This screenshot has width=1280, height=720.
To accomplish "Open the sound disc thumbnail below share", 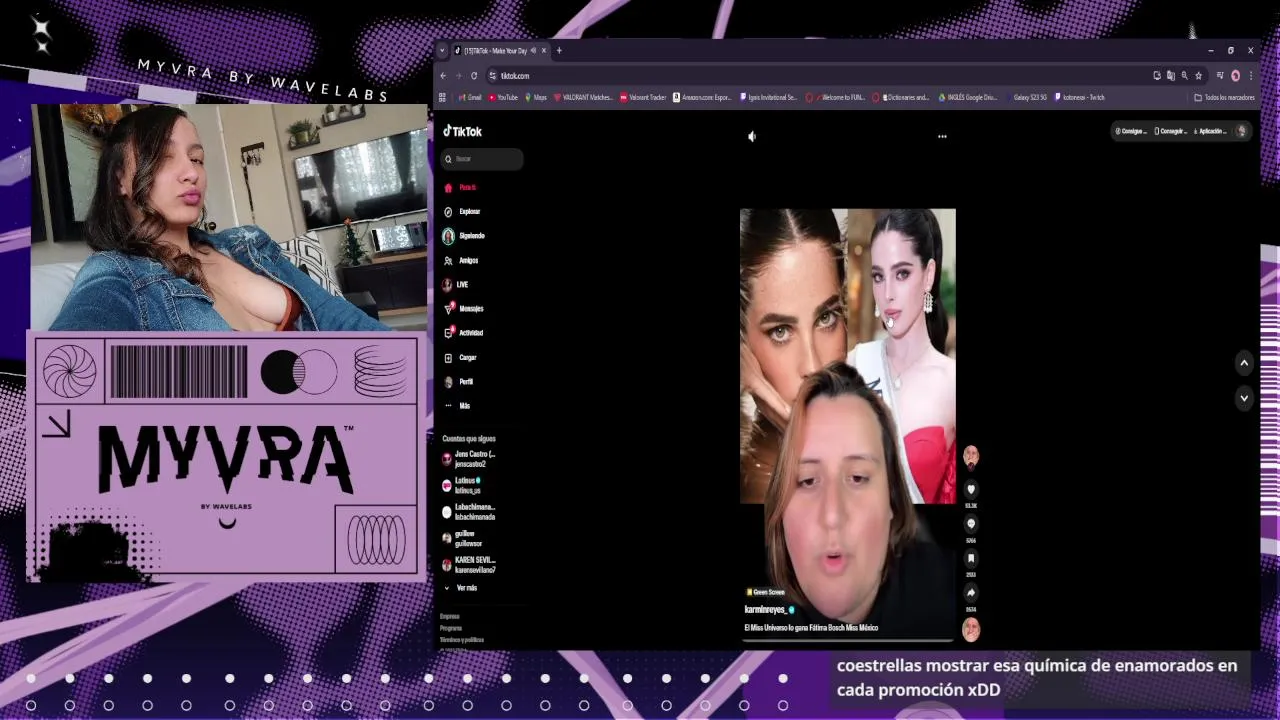I will point(970,629).
